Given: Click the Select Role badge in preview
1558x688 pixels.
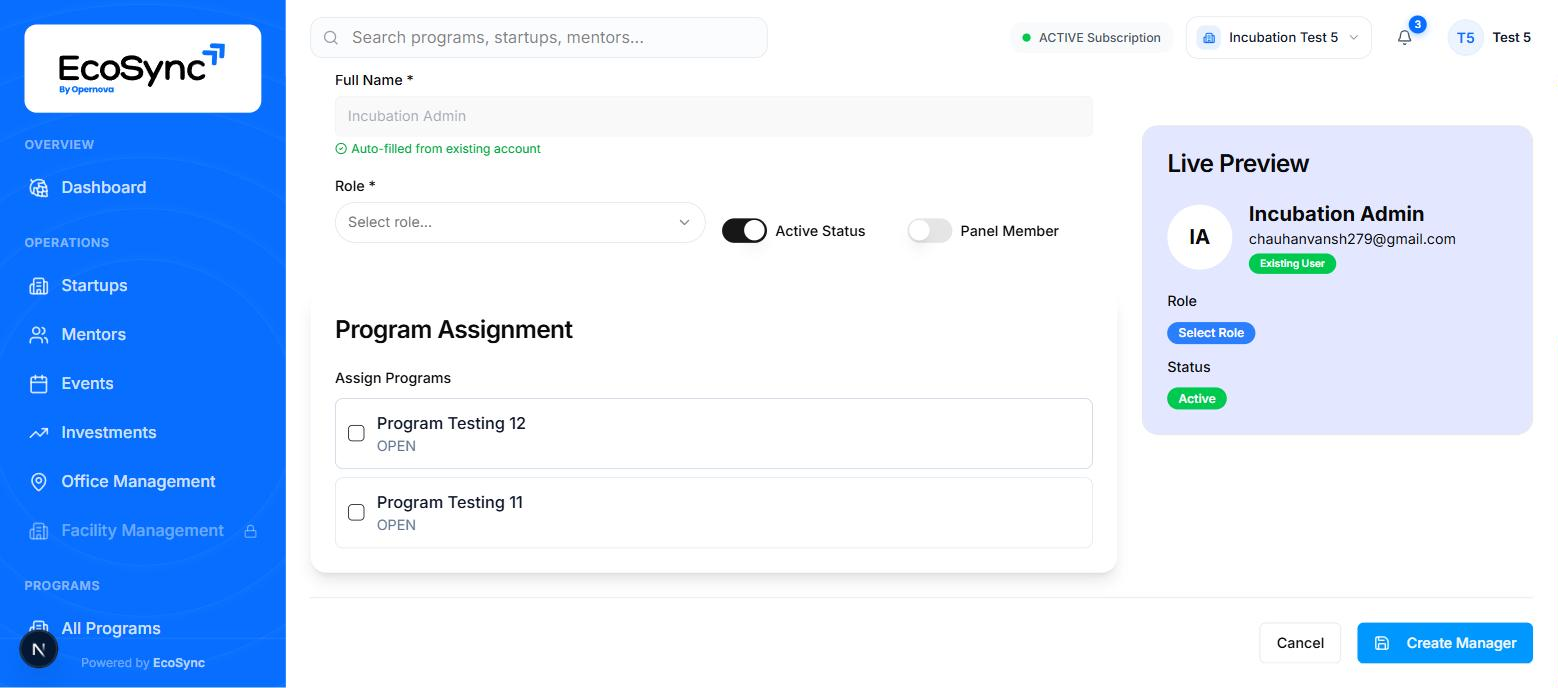Looking at the screenshot, I should (x=1211, y=333).
